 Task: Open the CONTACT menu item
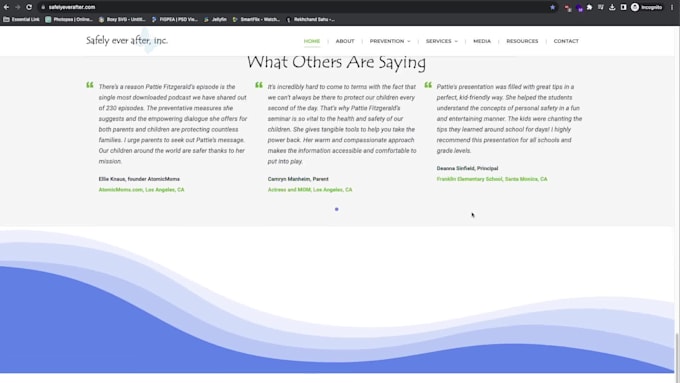pos(566,41)
